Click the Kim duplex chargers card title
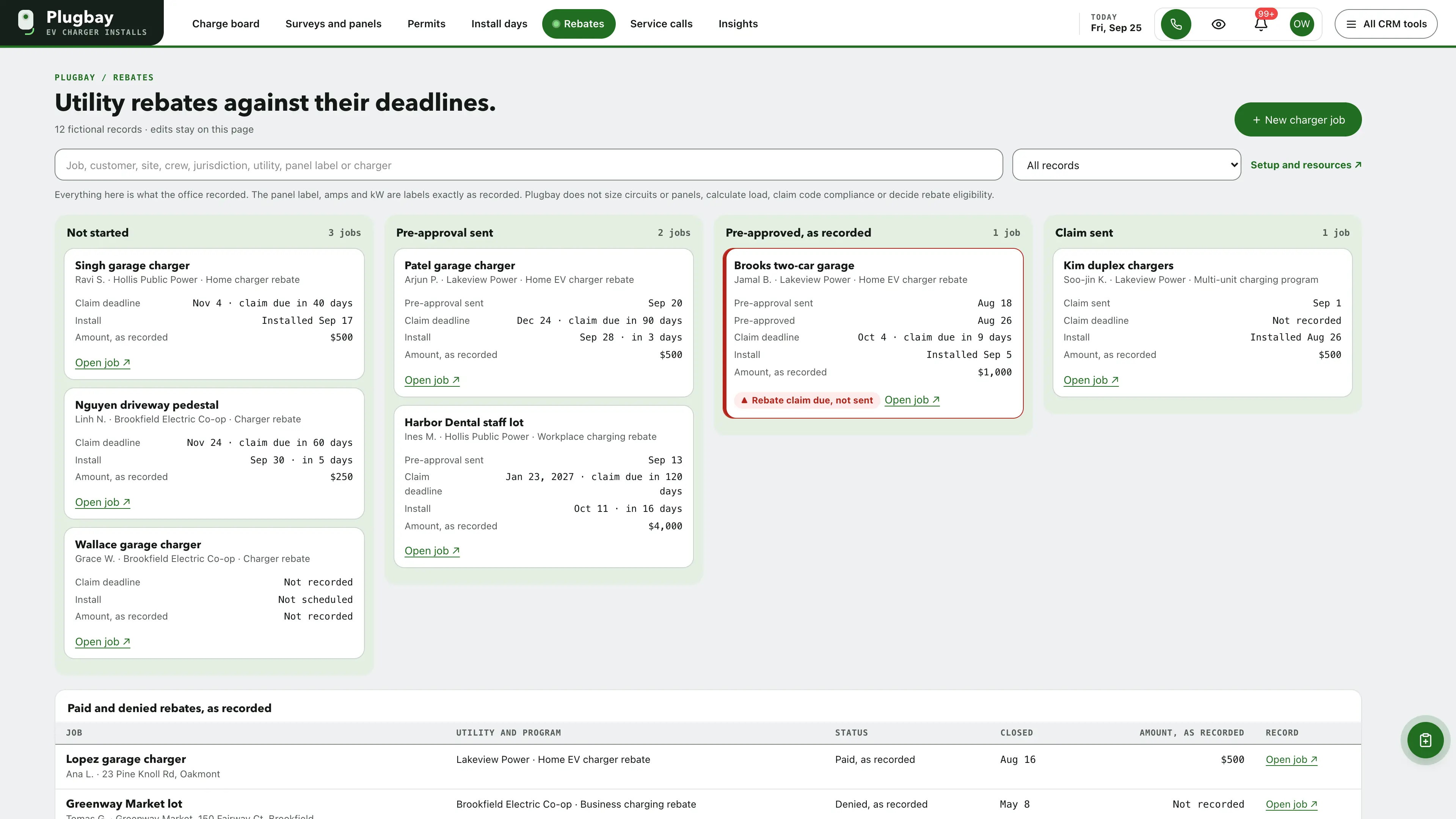Viewport: 1456px width, 819px height. [x=1118, y=266]
